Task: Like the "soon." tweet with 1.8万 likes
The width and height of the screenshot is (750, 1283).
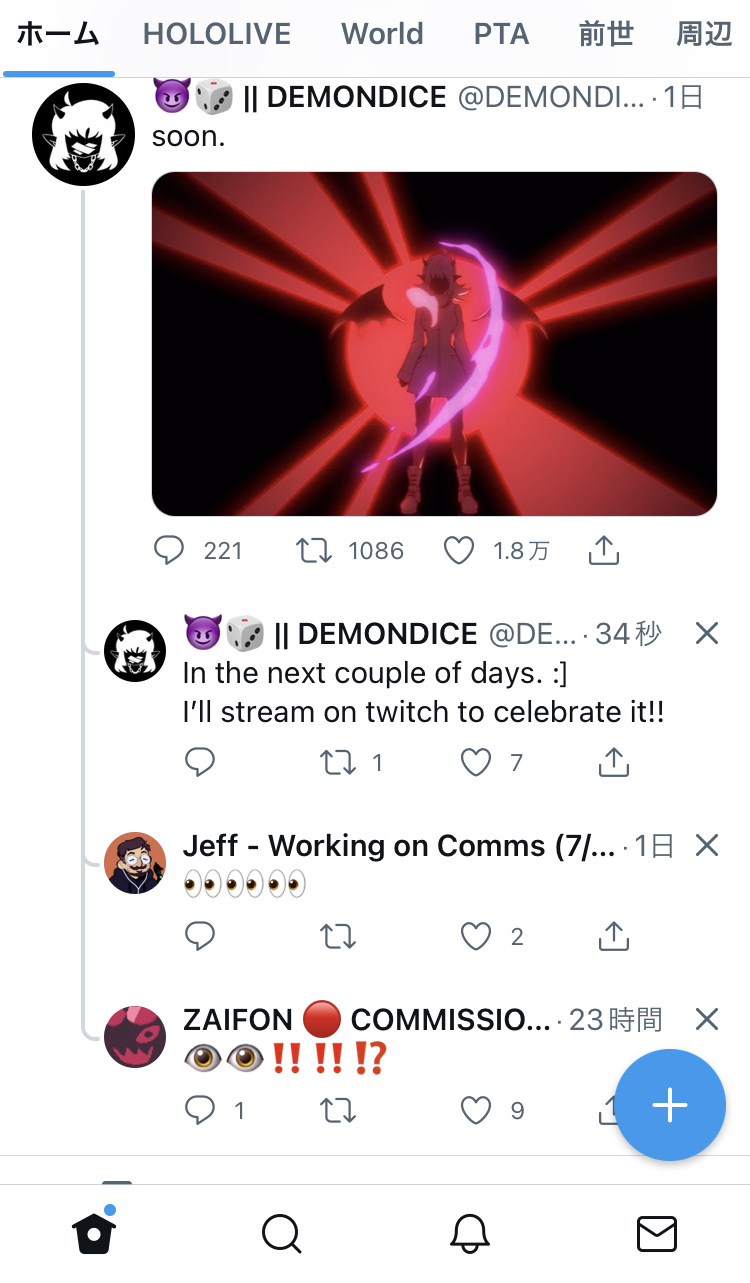Action: [x=459, y=550]
